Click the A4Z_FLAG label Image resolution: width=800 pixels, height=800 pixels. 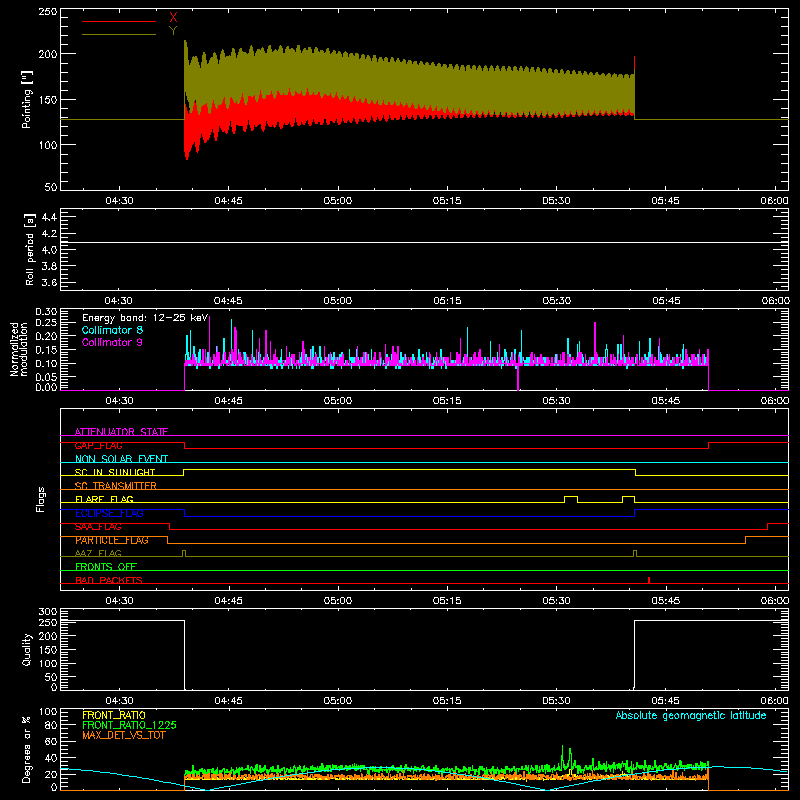pyautogui.click(x=98, y=553)
